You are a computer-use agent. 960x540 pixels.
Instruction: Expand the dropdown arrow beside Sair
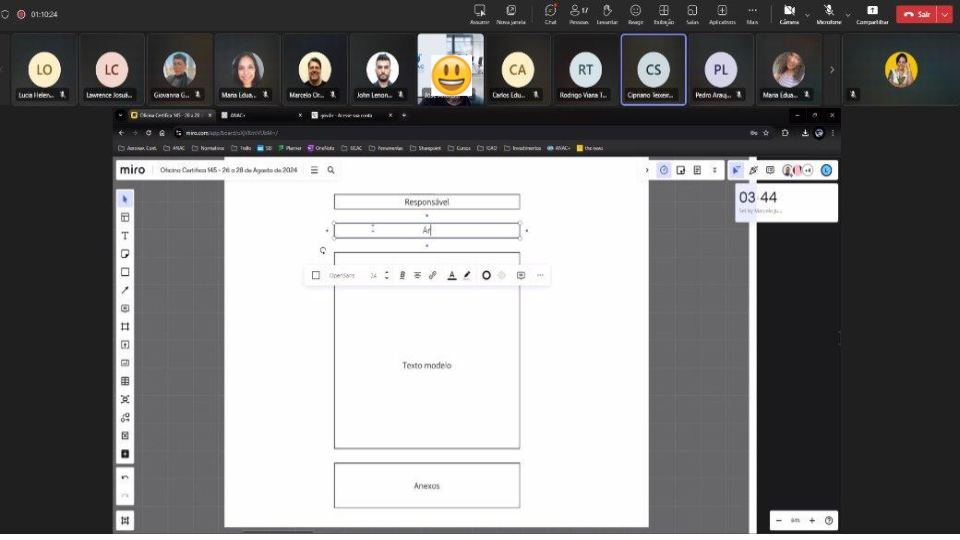(x=945, y=14)
